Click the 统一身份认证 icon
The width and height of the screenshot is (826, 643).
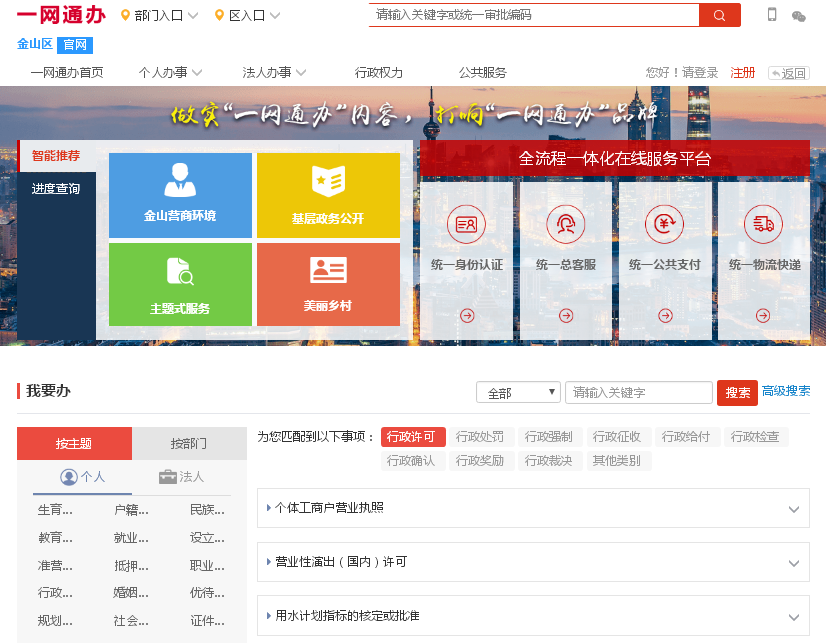point(466,224)
